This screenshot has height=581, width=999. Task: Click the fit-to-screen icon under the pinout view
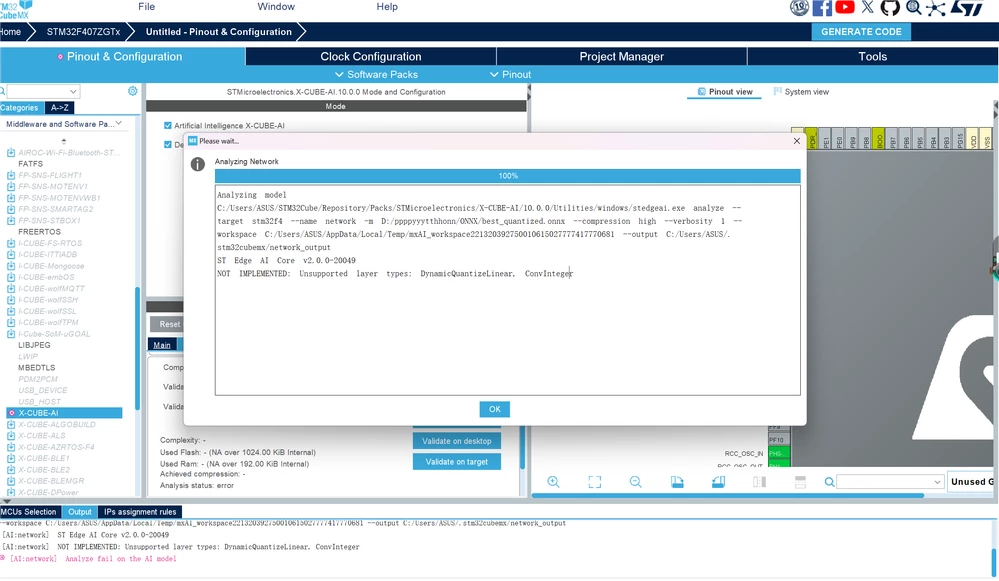point(594,482)
